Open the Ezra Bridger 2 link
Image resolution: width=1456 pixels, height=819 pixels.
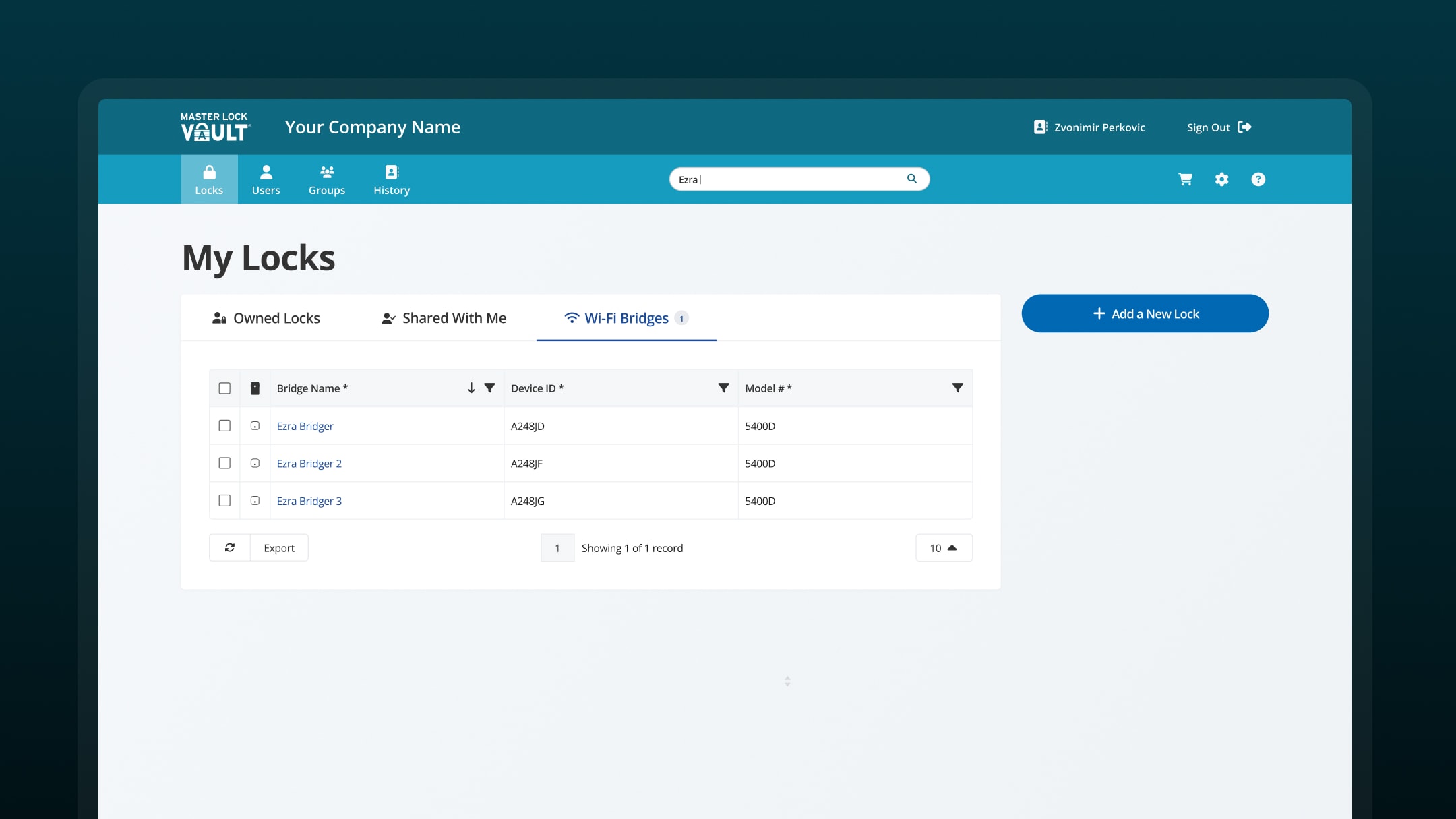[x=309, y=464]
